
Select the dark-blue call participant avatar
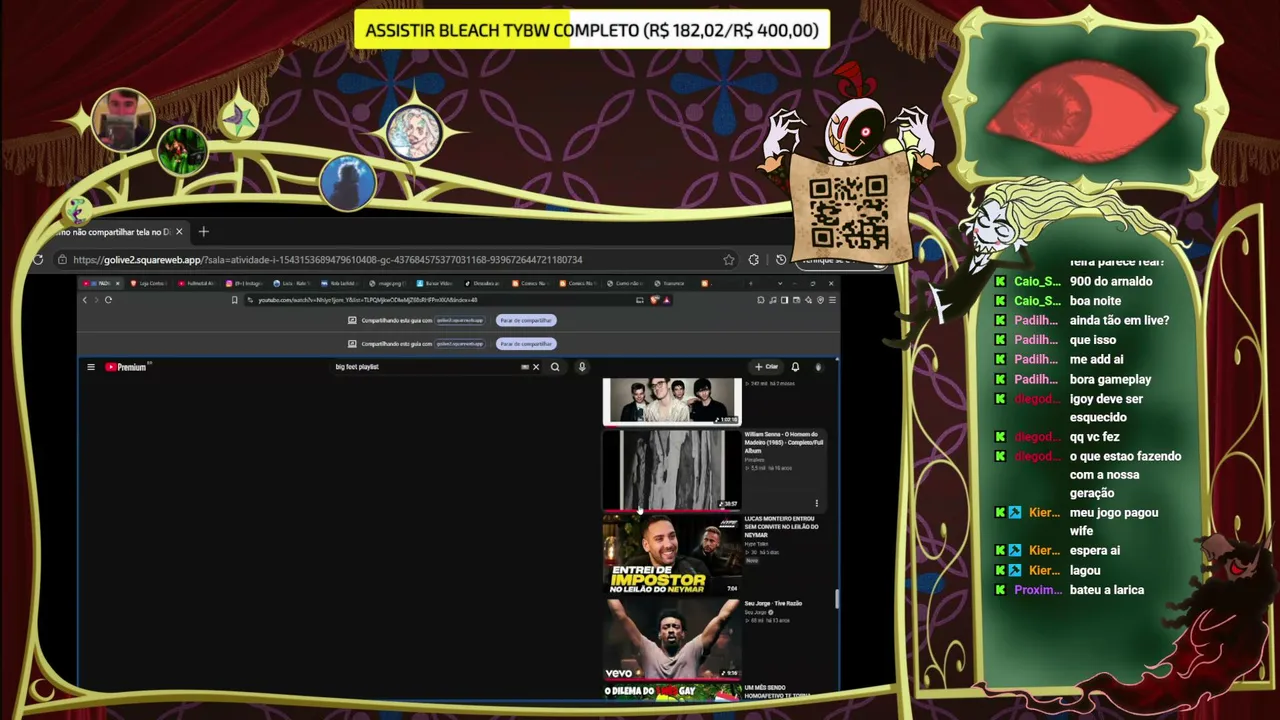tap(348, 182)
